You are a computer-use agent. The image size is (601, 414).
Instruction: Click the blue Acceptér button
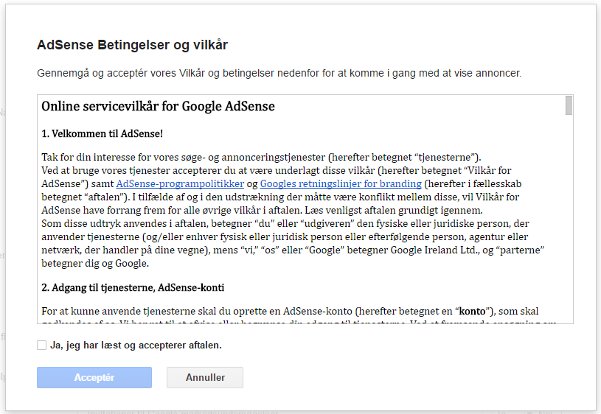click(x=94, y=378)
